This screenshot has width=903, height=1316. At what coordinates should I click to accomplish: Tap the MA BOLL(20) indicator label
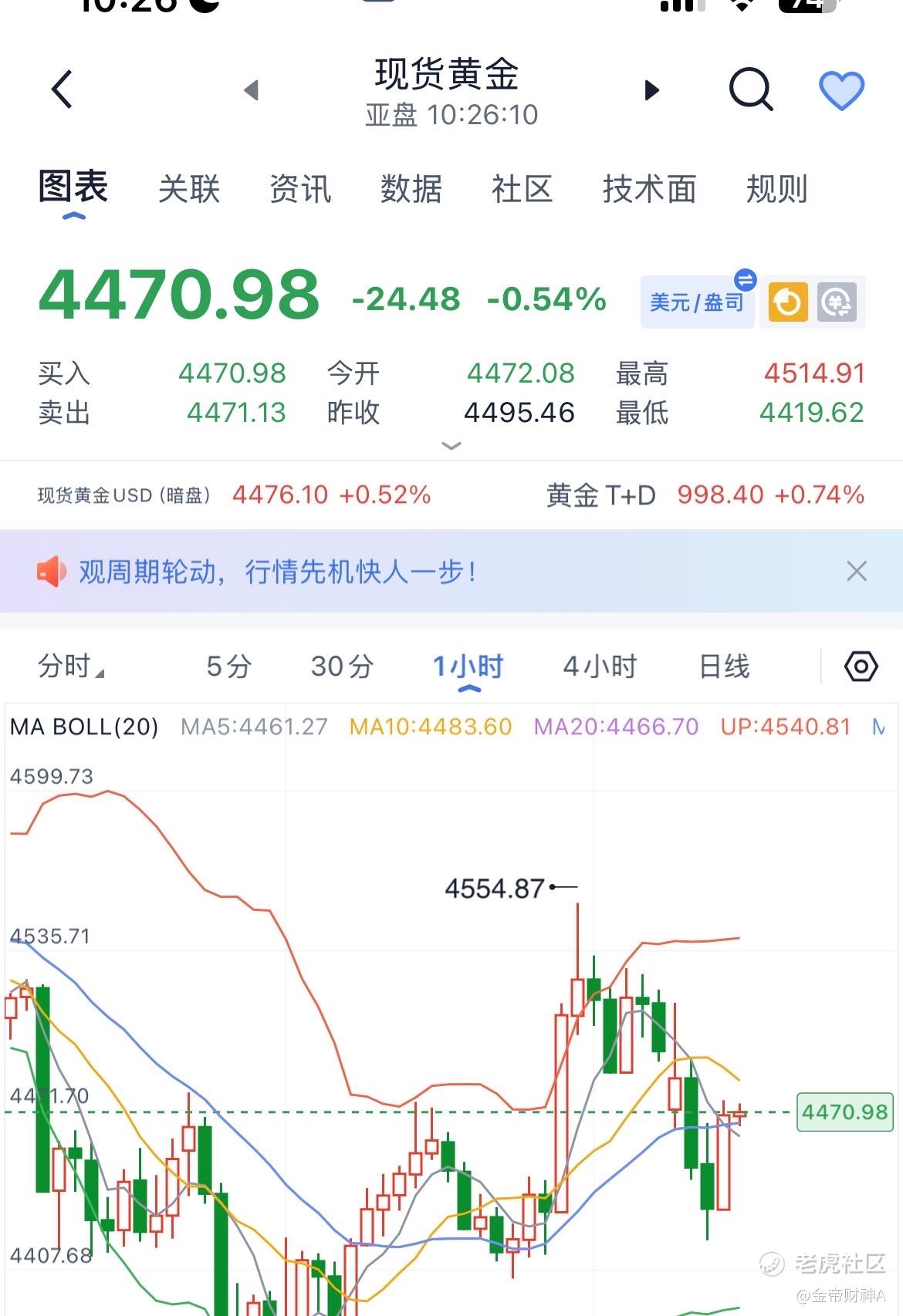pyautogui.click(x=84, y=727)
